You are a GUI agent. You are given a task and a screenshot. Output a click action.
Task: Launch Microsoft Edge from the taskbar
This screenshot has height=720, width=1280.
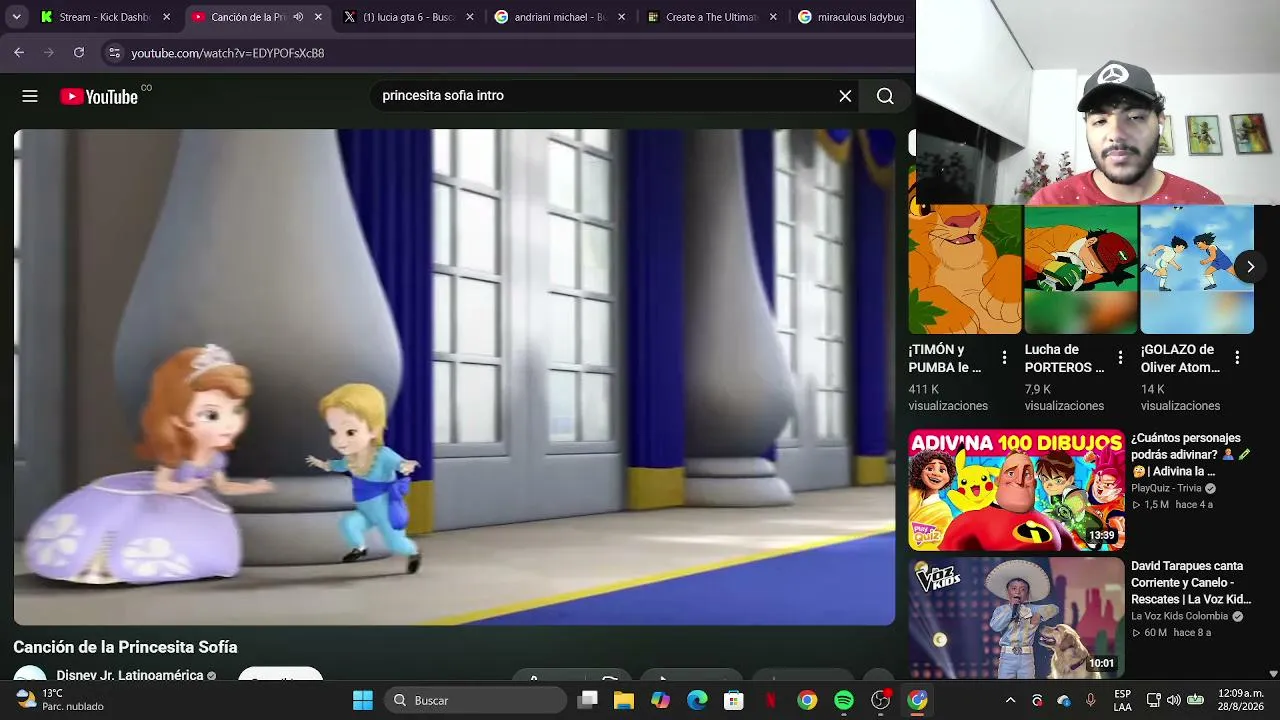click(x=697, y=700)
